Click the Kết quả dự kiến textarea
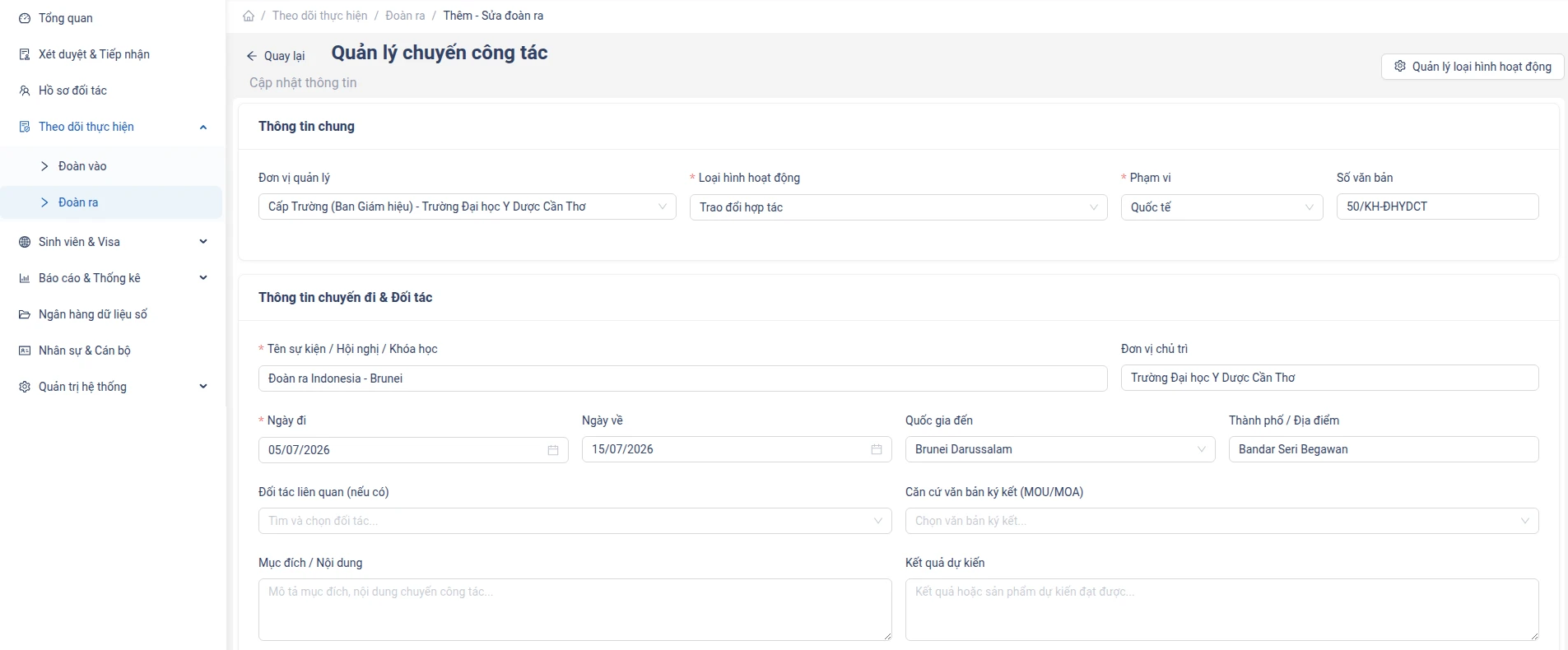Viewport: 1568px width, 650px height. 1221,610
